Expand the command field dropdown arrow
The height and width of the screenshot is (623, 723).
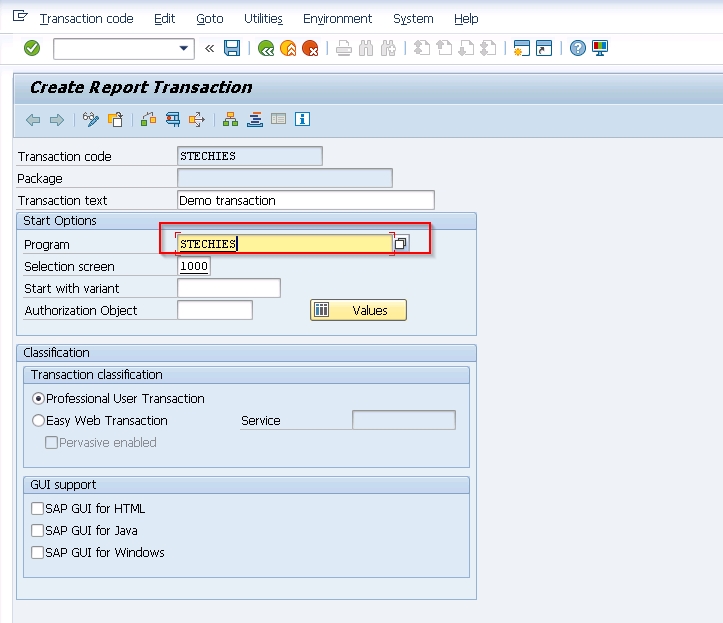pyautogui.click(x=184, y=48)
